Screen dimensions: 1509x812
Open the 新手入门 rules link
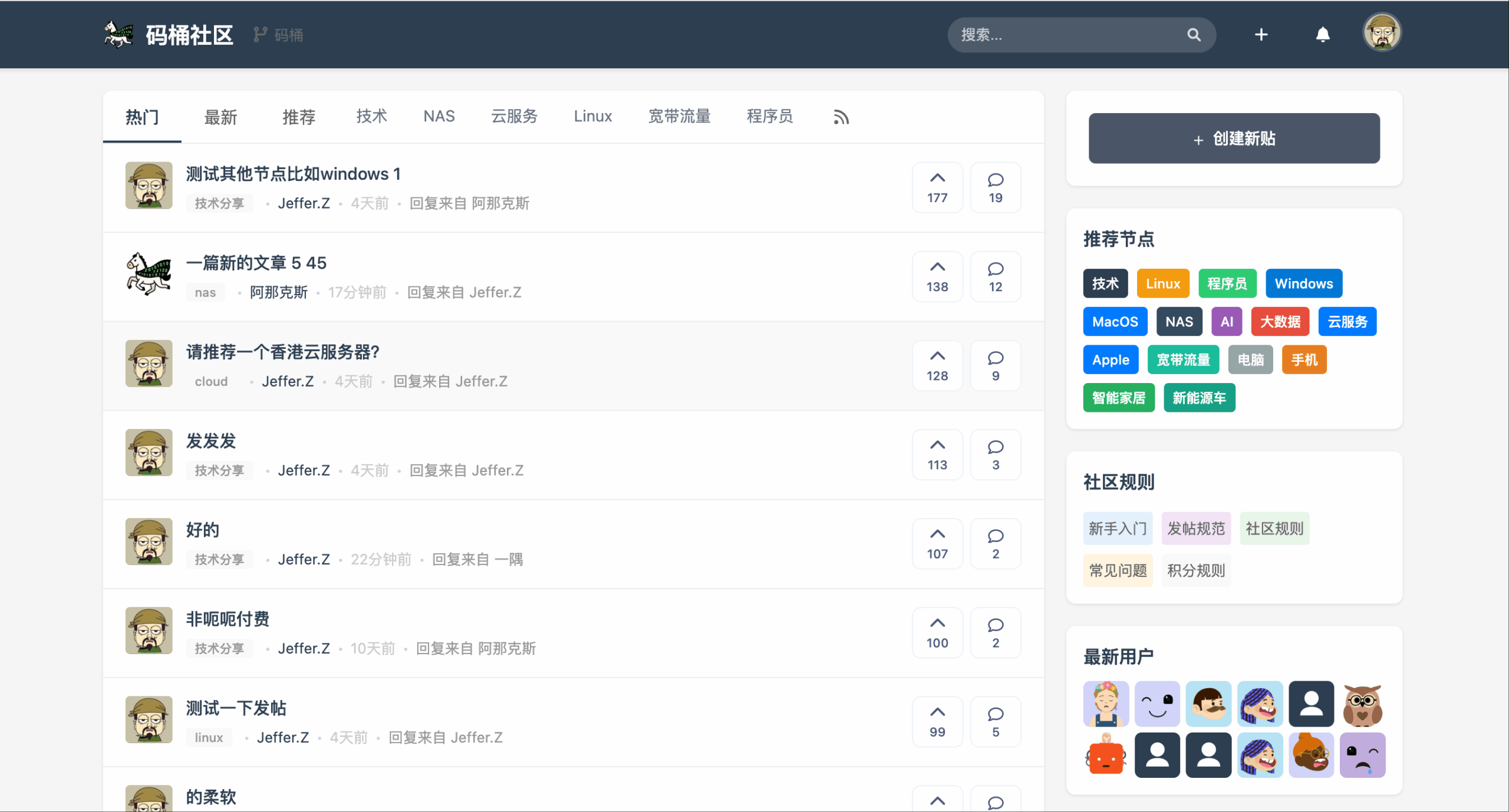(1118, 529)
